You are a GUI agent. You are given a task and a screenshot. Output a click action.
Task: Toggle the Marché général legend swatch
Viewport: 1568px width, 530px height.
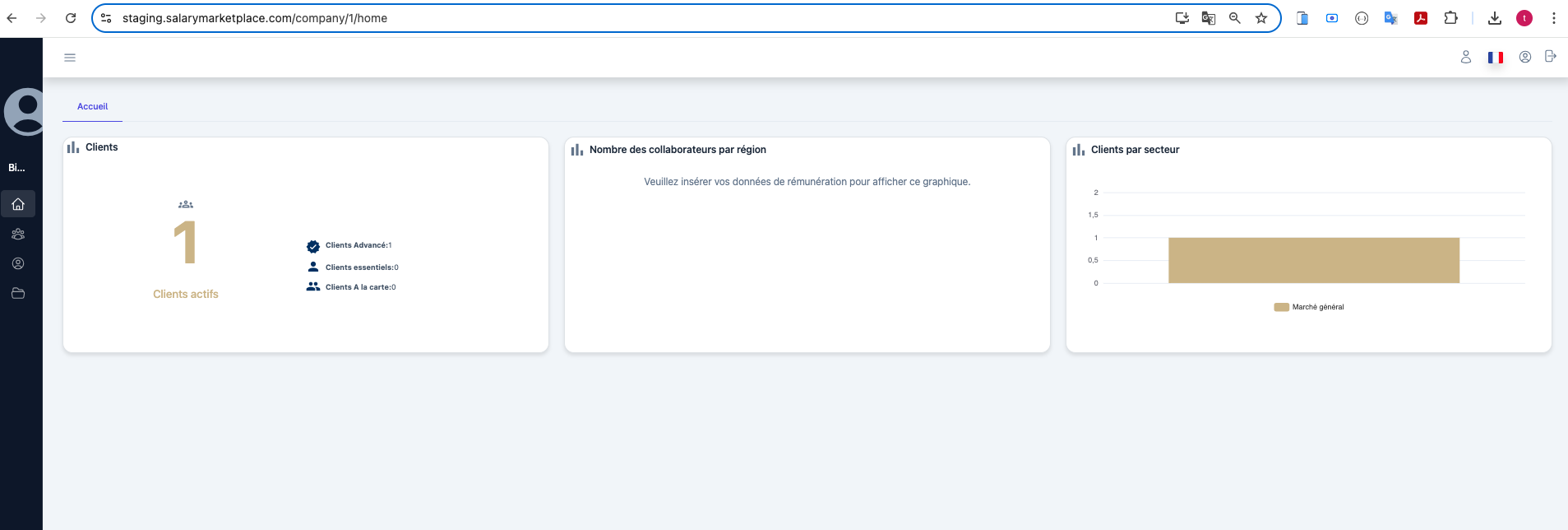click(x=1281, y=308)
